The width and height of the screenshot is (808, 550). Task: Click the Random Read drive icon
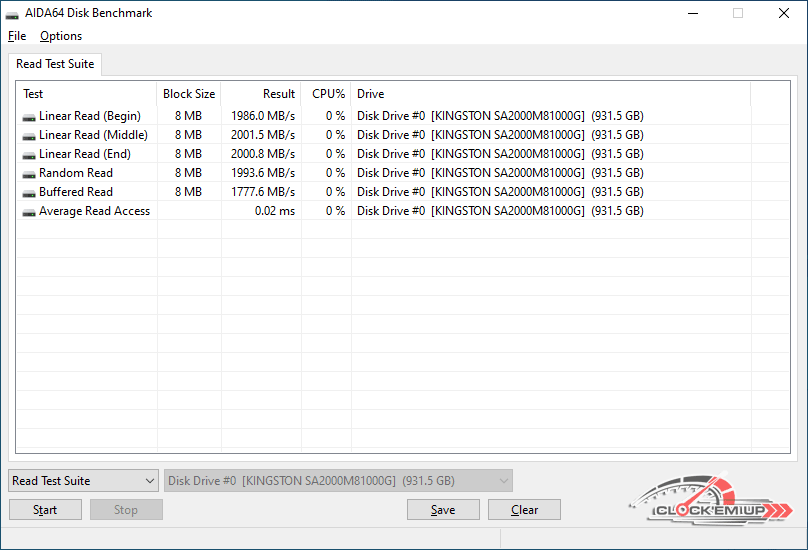pos(29,173)
